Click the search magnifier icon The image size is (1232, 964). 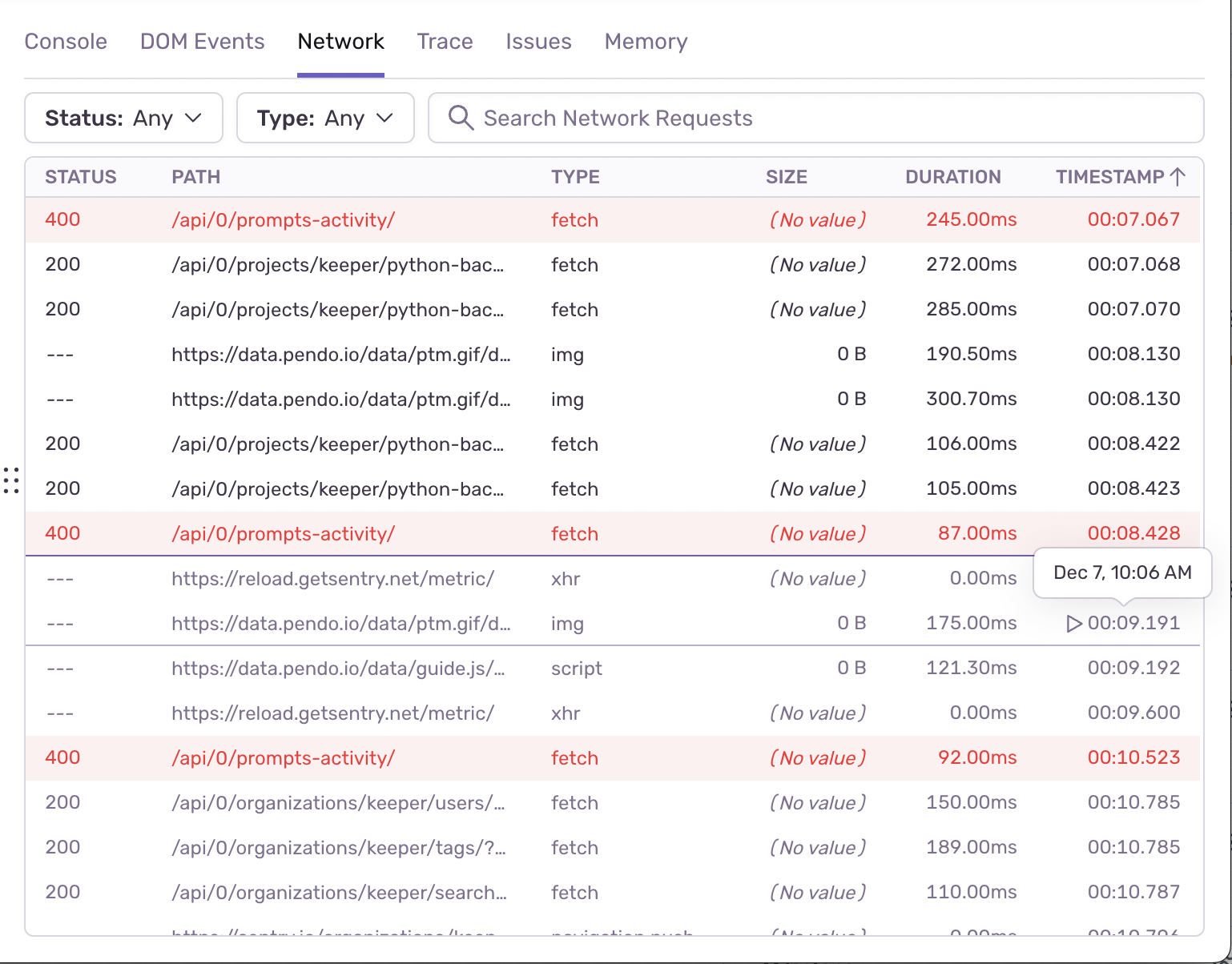click(461, 118)
